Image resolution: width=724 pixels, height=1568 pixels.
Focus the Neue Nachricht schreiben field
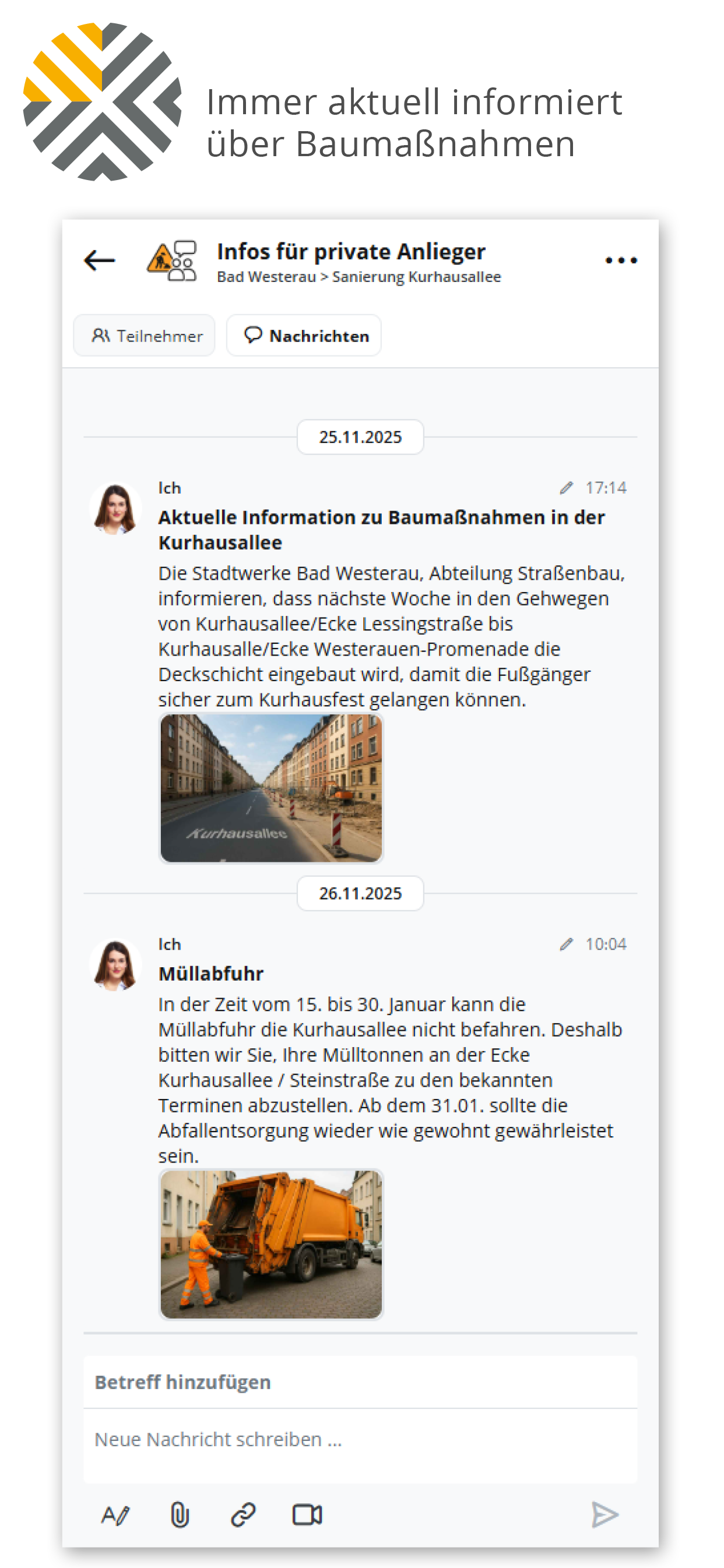point(359,1440)
